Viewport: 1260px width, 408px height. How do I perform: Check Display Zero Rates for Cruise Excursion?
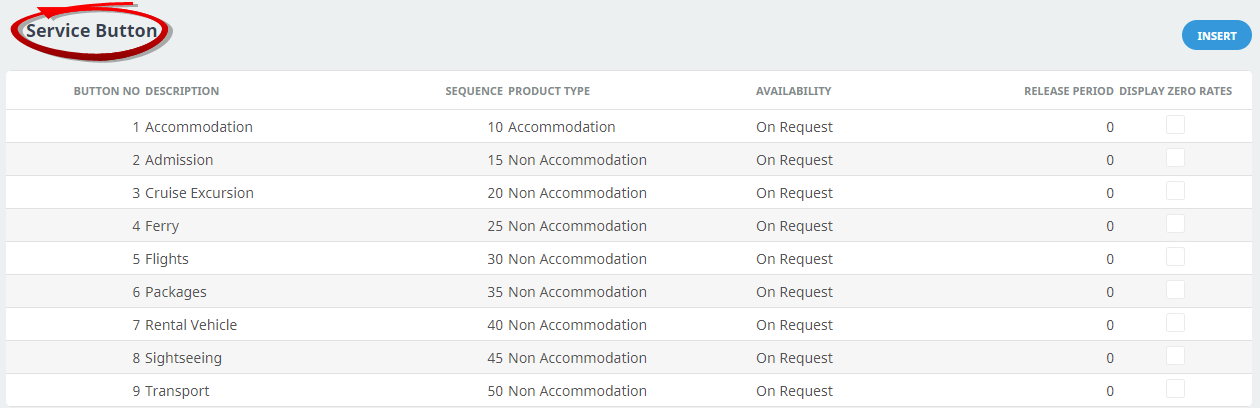1175,191
